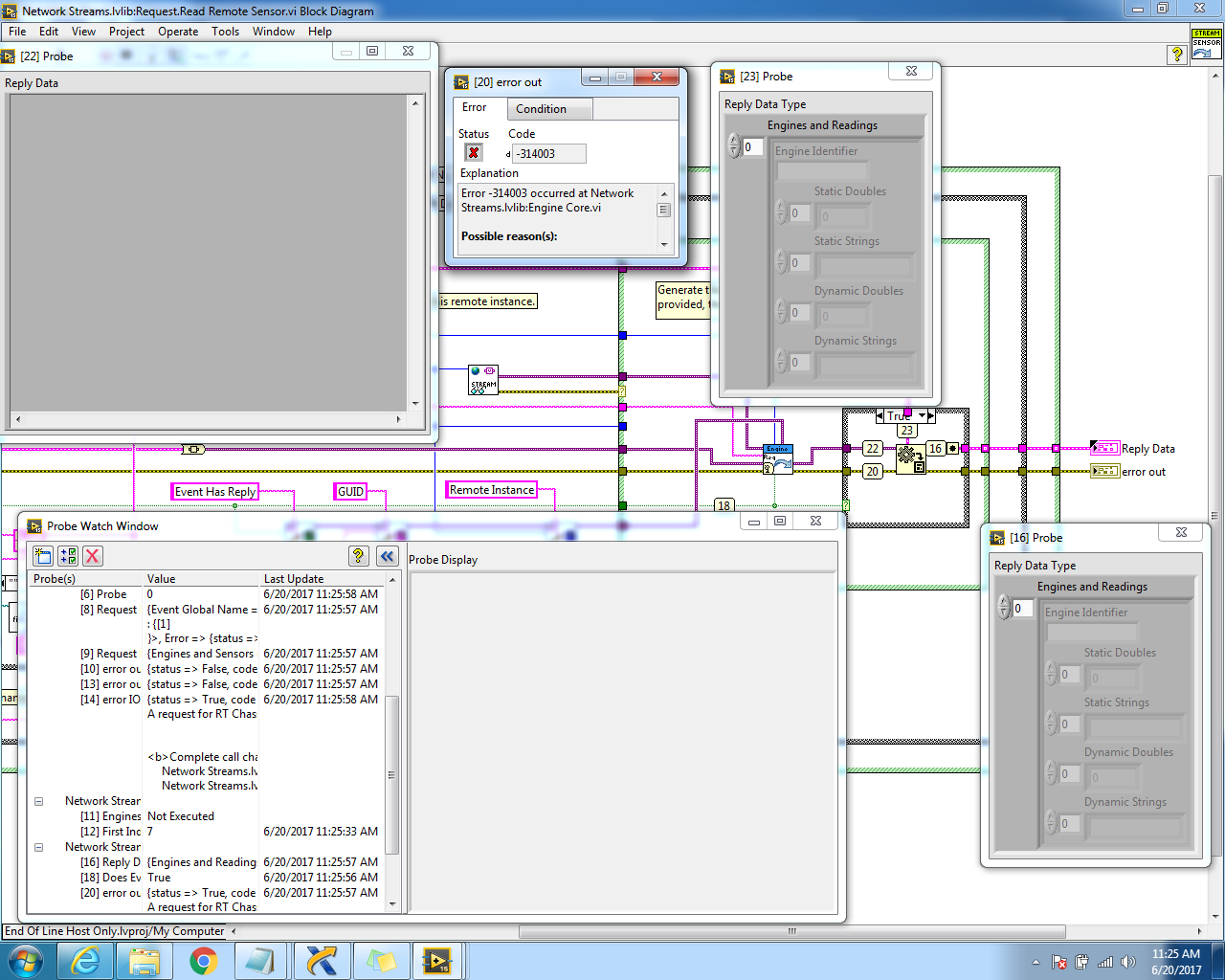Viewport: 1225px width, 980px height.
Task: Click probe marker 22 on the wire
Action: pos(873,448)
